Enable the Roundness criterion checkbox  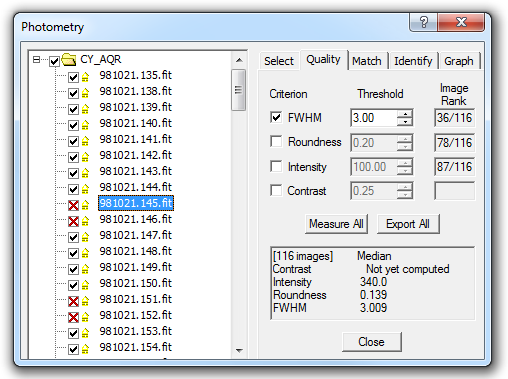(x=276, y=141)
